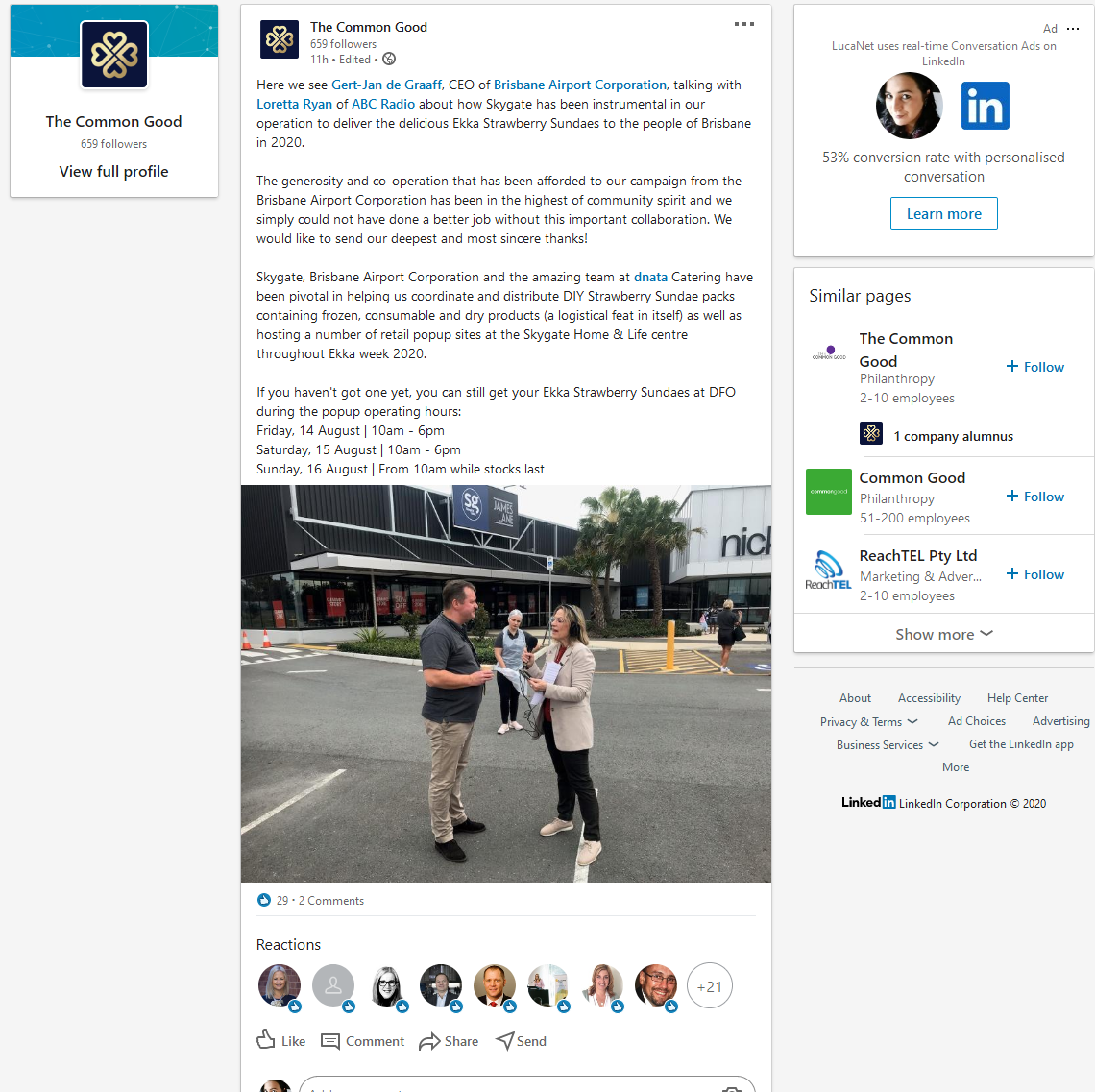1095x1092 pixels.
Task: Expand the Privacy & Terms dropdown
Action: pyautogui.click(x=868, y=721)
